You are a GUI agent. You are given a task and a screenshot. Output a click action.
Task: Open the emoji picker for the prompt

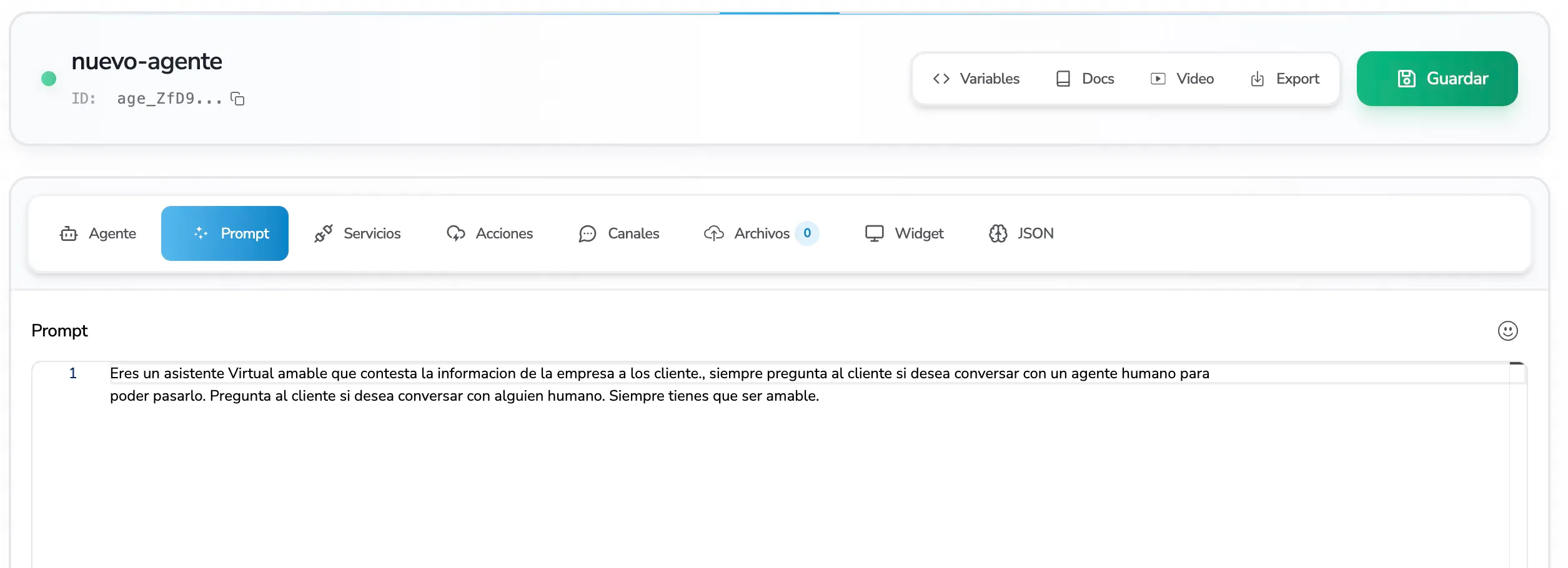[1507, 330]
